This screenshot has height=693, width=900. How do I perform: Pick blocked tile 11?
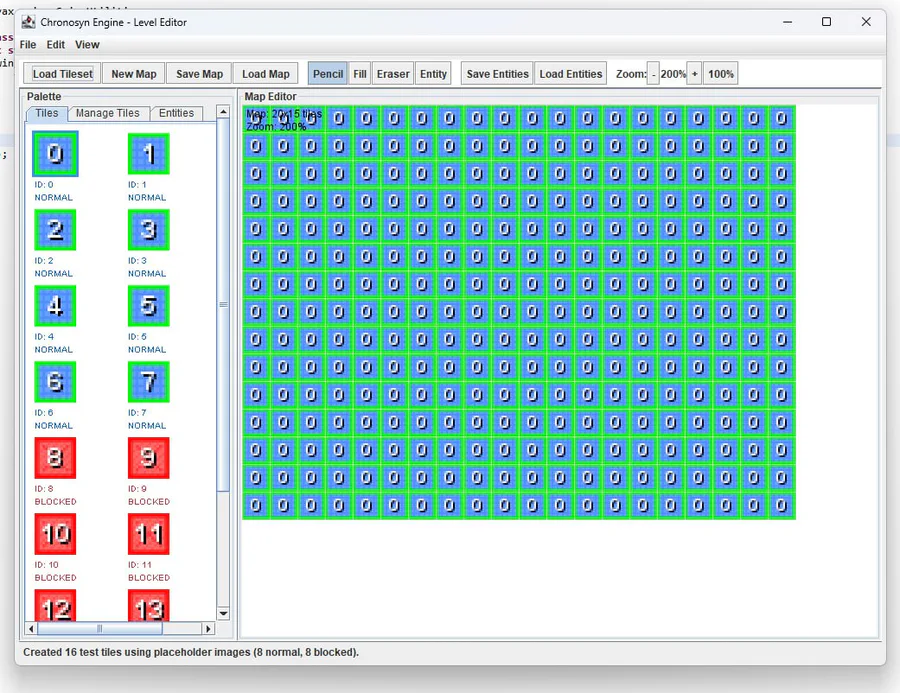149,534
